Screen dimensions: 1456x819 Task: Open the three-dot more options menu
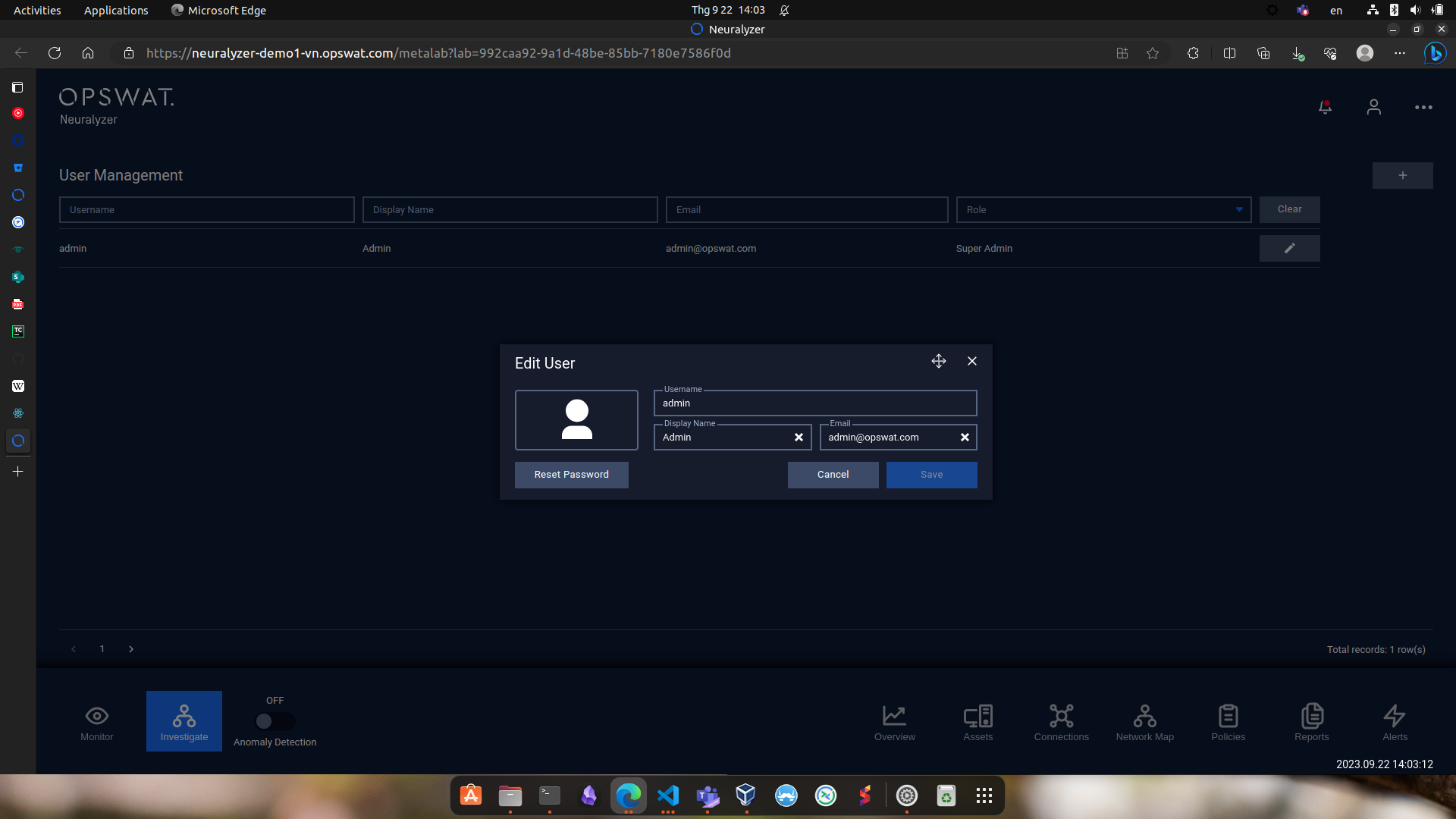[1423, 108]
